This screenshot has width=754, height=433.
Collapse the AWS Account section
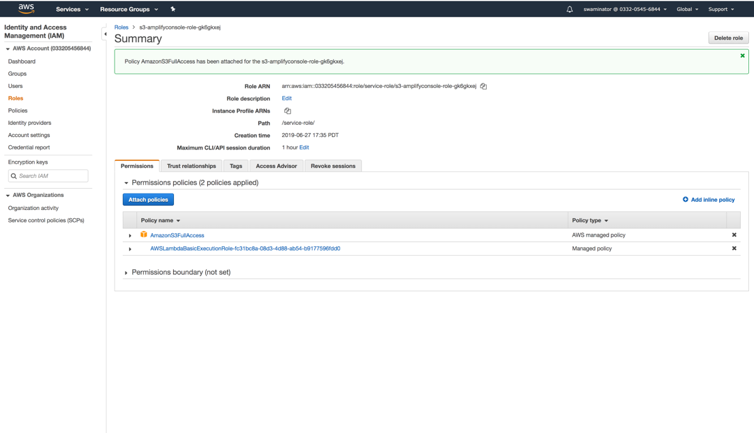[8, 49]
